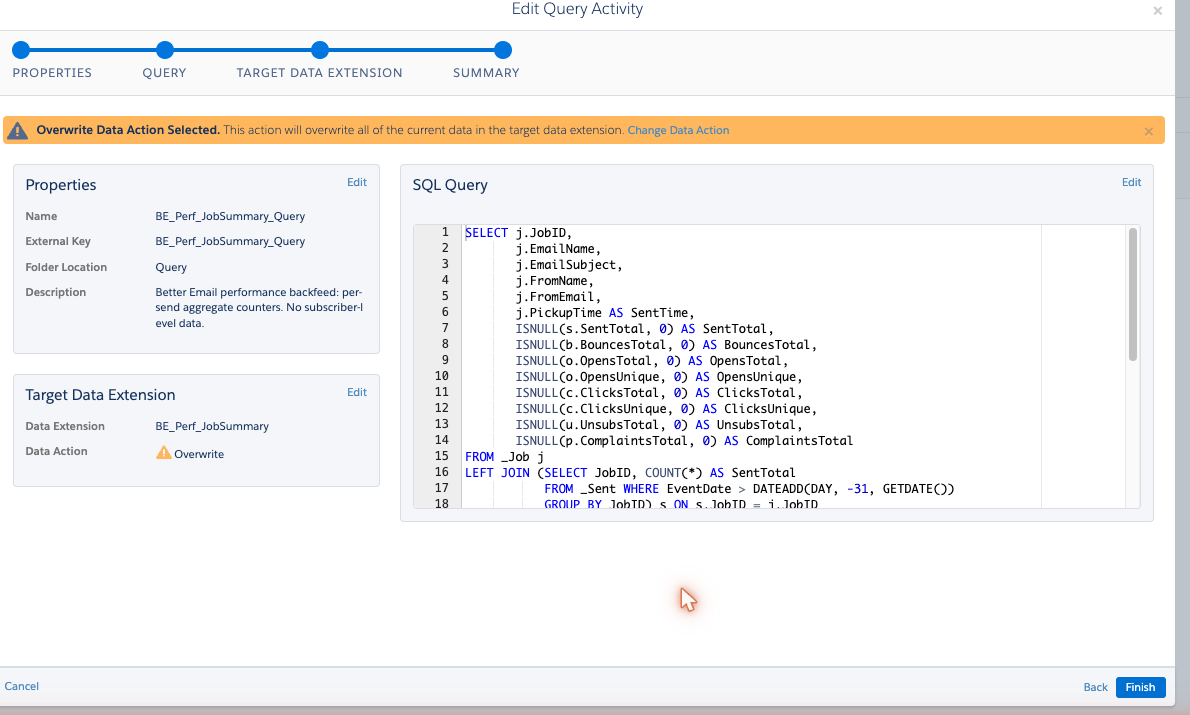This screenshot has height=715, width=1190.
Task: Click the Overwrite data action text
Action: point(199,454)
